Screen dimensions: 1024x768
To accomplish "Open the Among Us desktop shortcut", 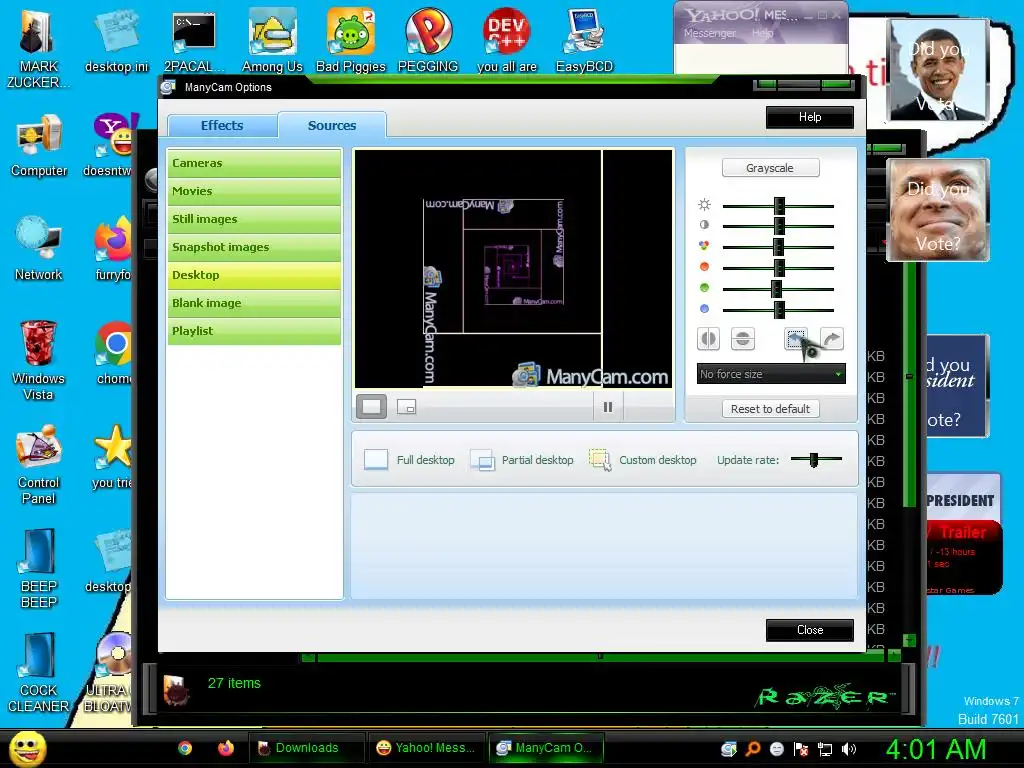I will point(272,40).
